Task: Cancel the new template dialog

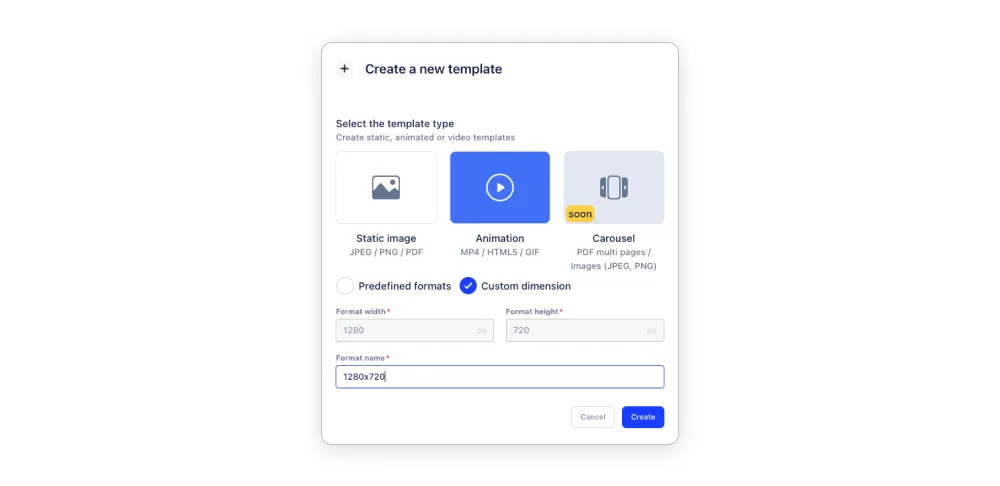Action: click(592, 417)
